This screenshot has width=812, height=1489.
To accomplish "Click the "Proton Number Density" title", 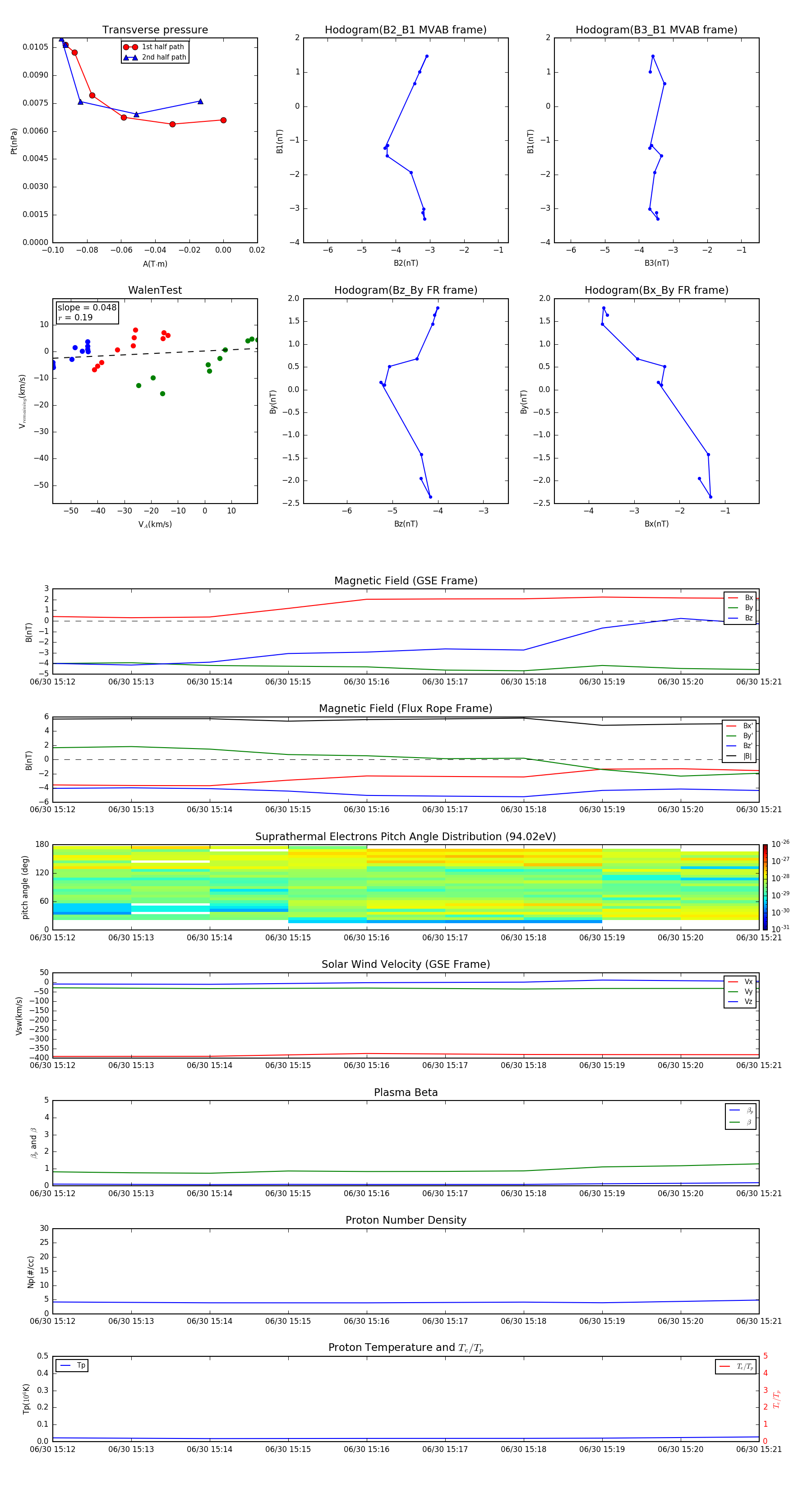I will click(x=406, y=1220).
